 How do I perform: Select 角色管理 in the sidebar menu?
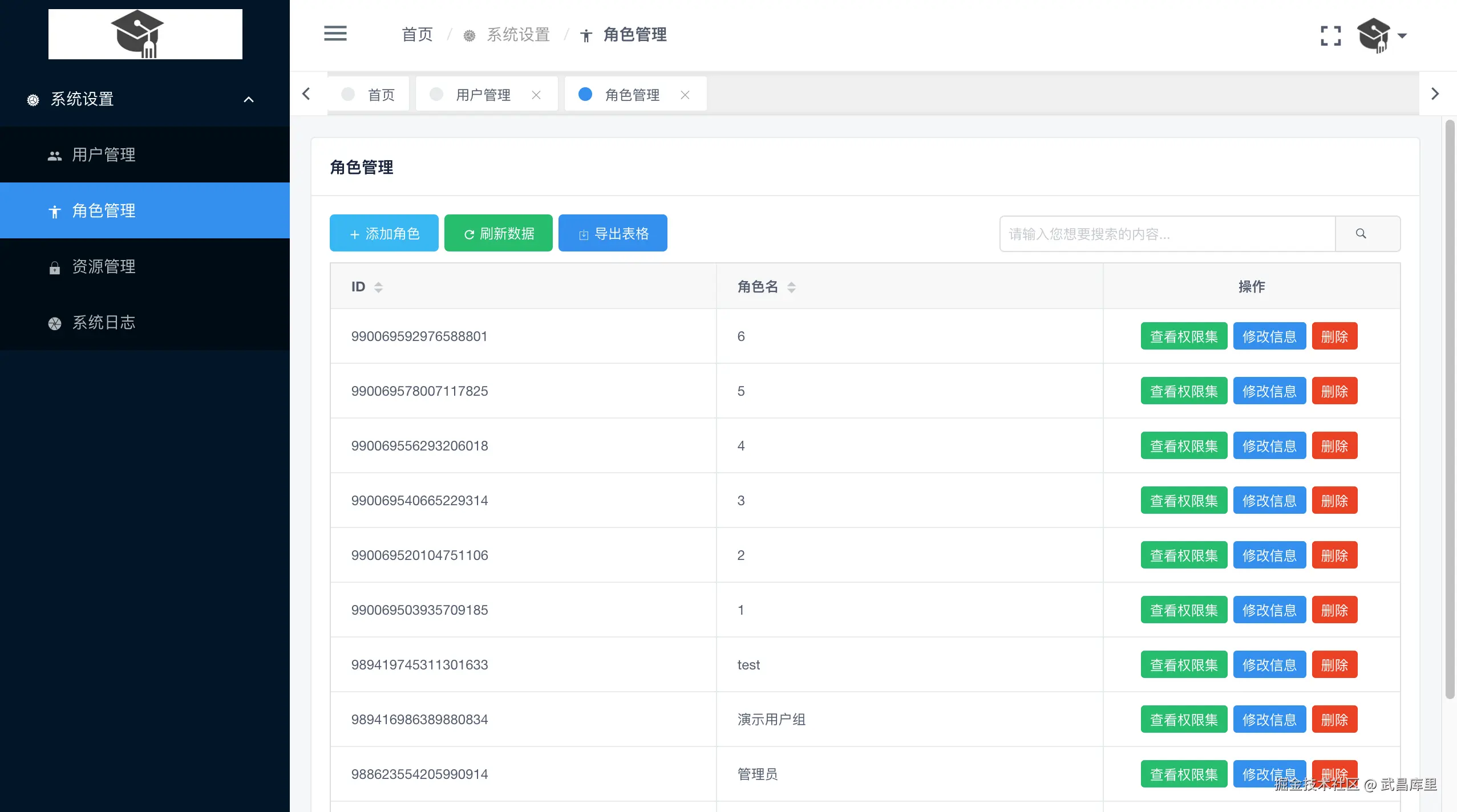(103, 211)
